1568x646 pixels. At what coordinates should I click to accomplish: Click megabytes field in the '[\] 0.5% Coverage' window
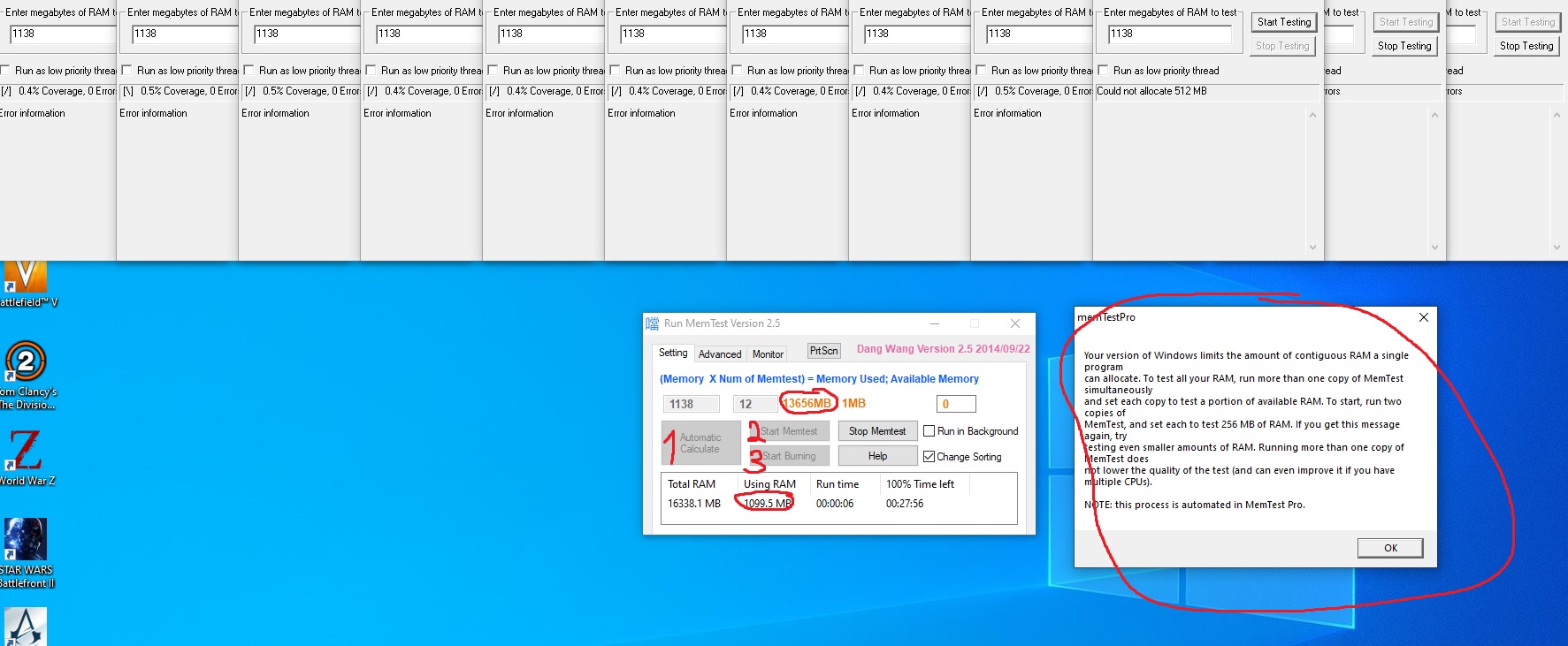click(x=184, y=34)
